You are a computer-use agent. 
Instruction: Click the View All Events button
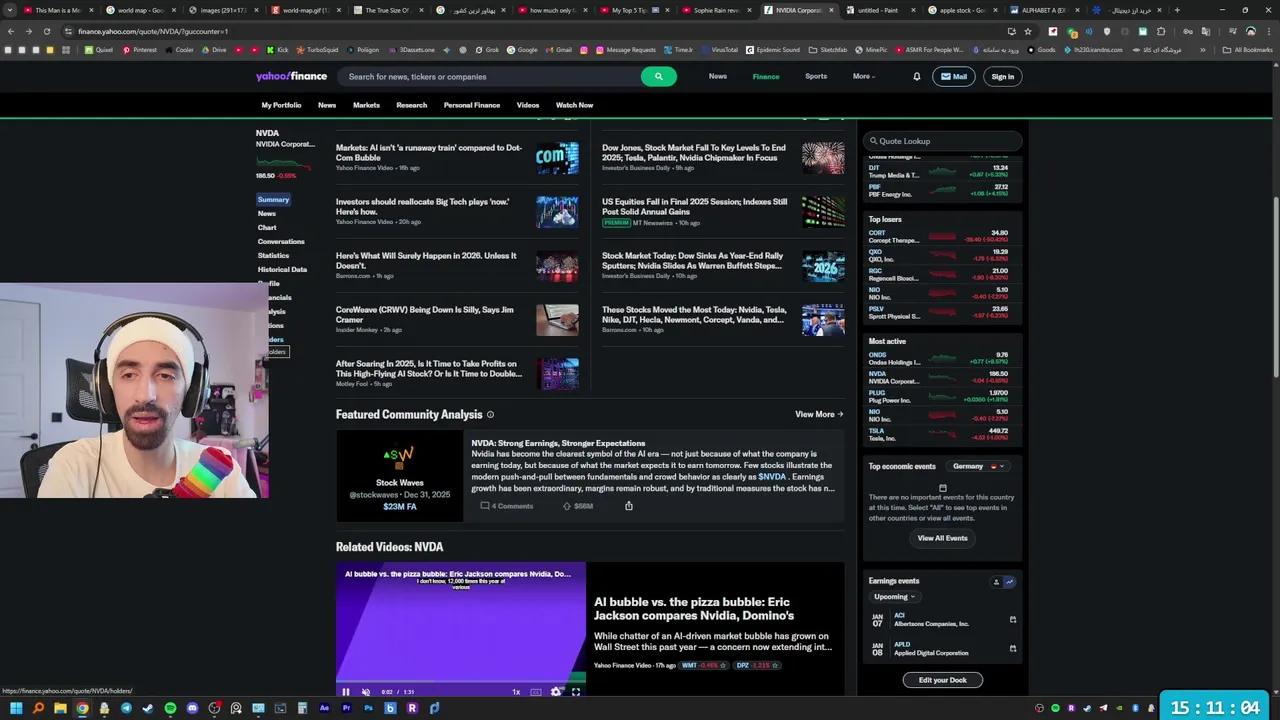coord(942,538)
